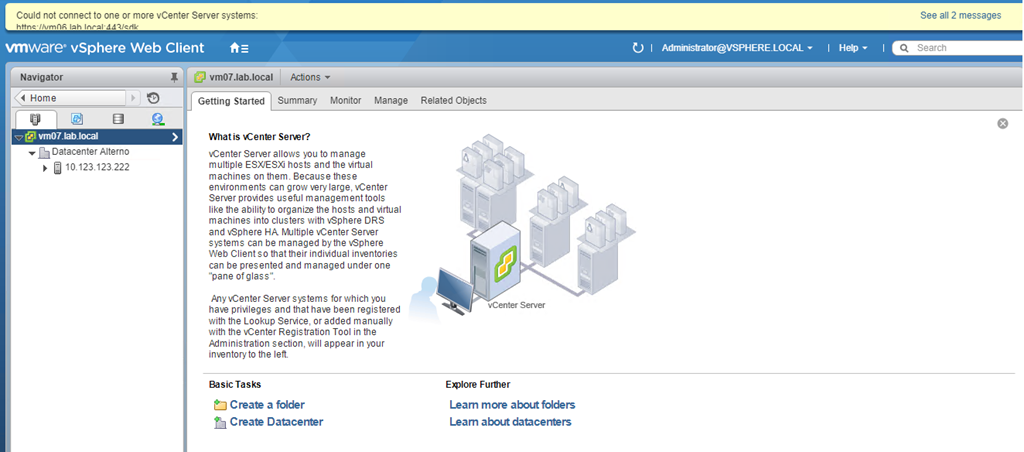
Task: Open the Related Objects tab
Action: tap(453, 100)
